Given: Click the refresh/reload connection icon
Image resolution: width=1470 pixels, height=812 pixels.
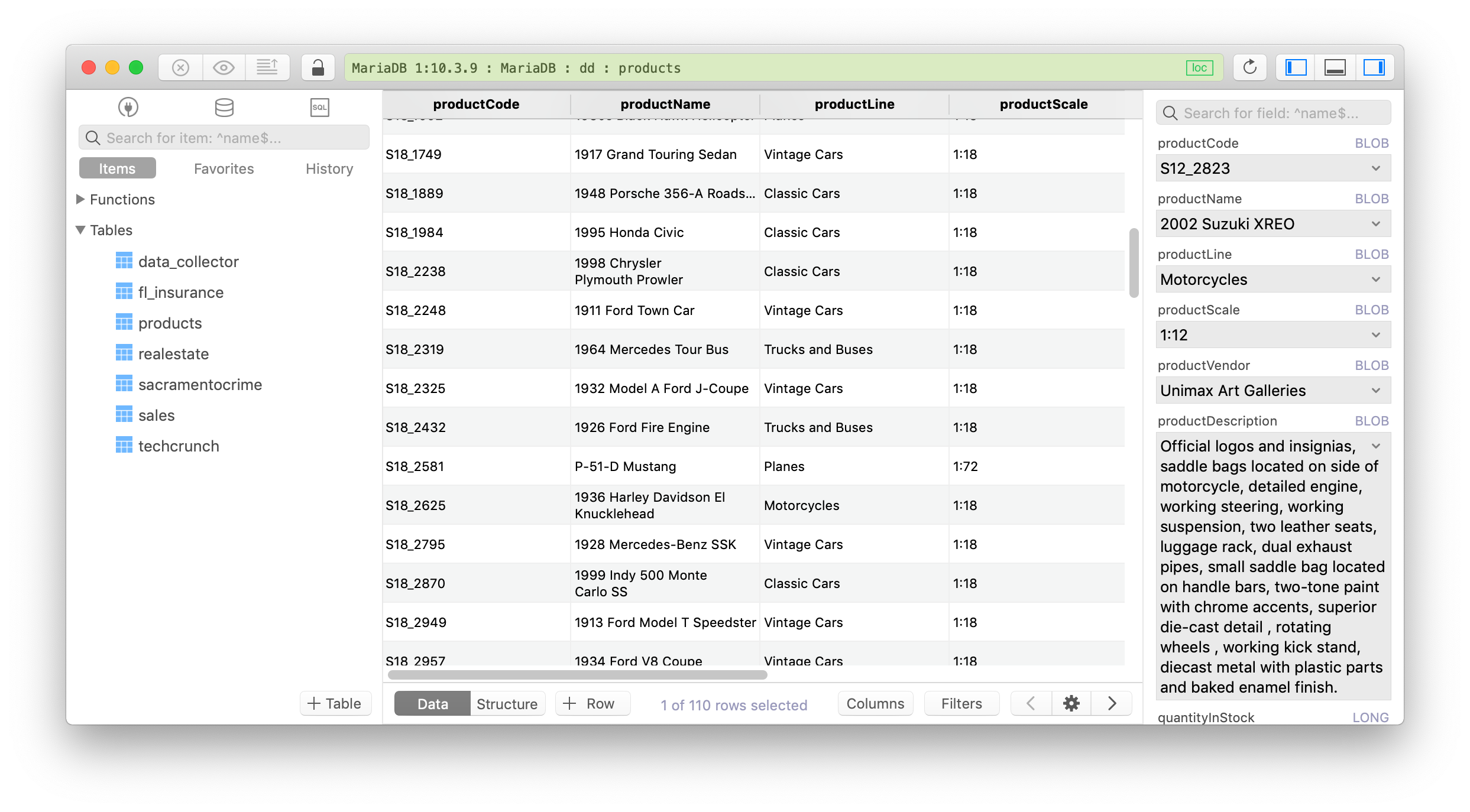Looking at the screenshot, I should [x=1250, y=67].
